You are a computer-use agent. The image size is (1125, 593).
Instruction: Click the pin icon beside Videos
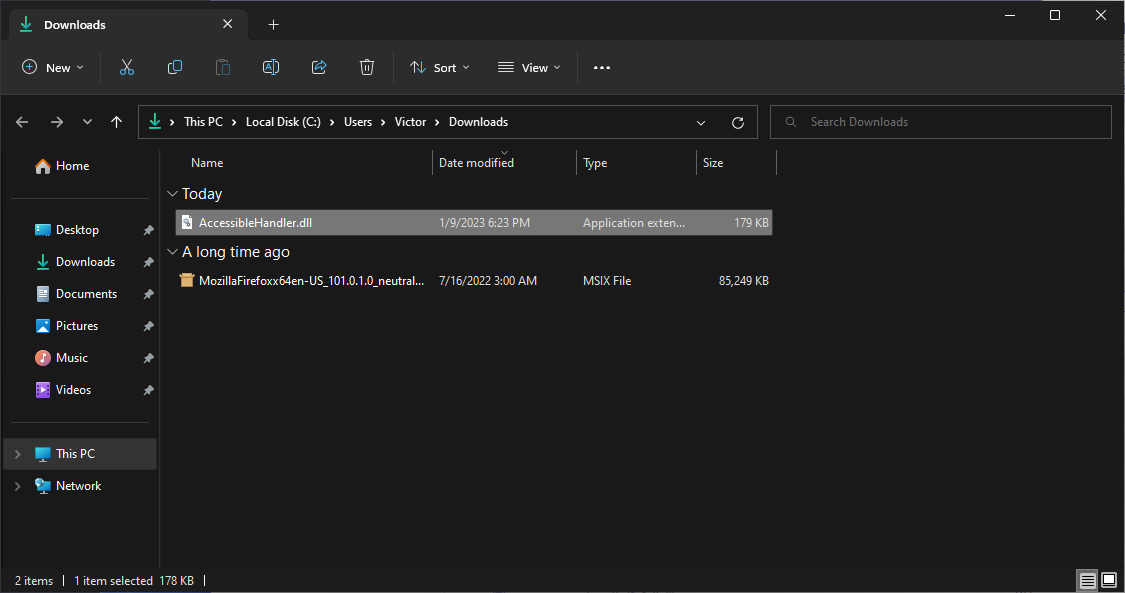click(149, 390)
